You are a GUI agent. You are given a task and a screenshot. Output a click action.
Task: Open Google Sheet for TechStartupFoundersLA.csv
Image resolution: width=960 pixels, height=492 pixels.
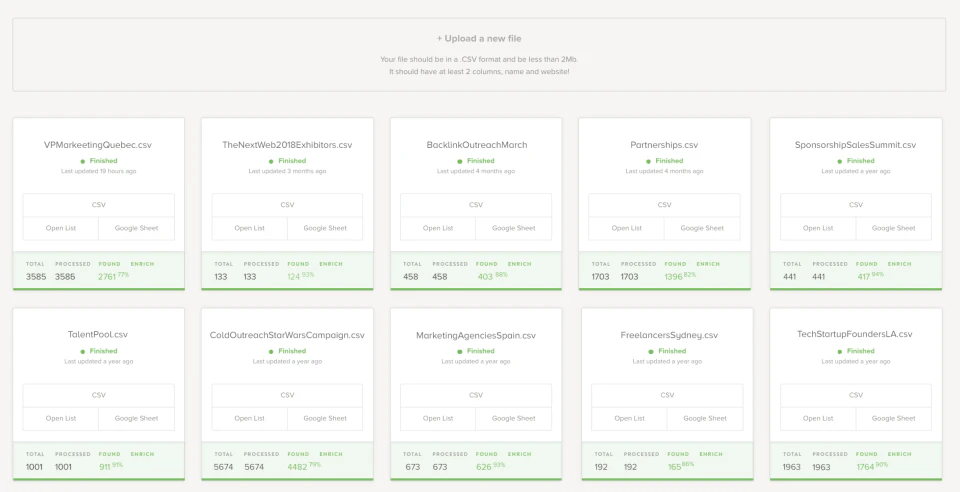click(x=893, y=418)
